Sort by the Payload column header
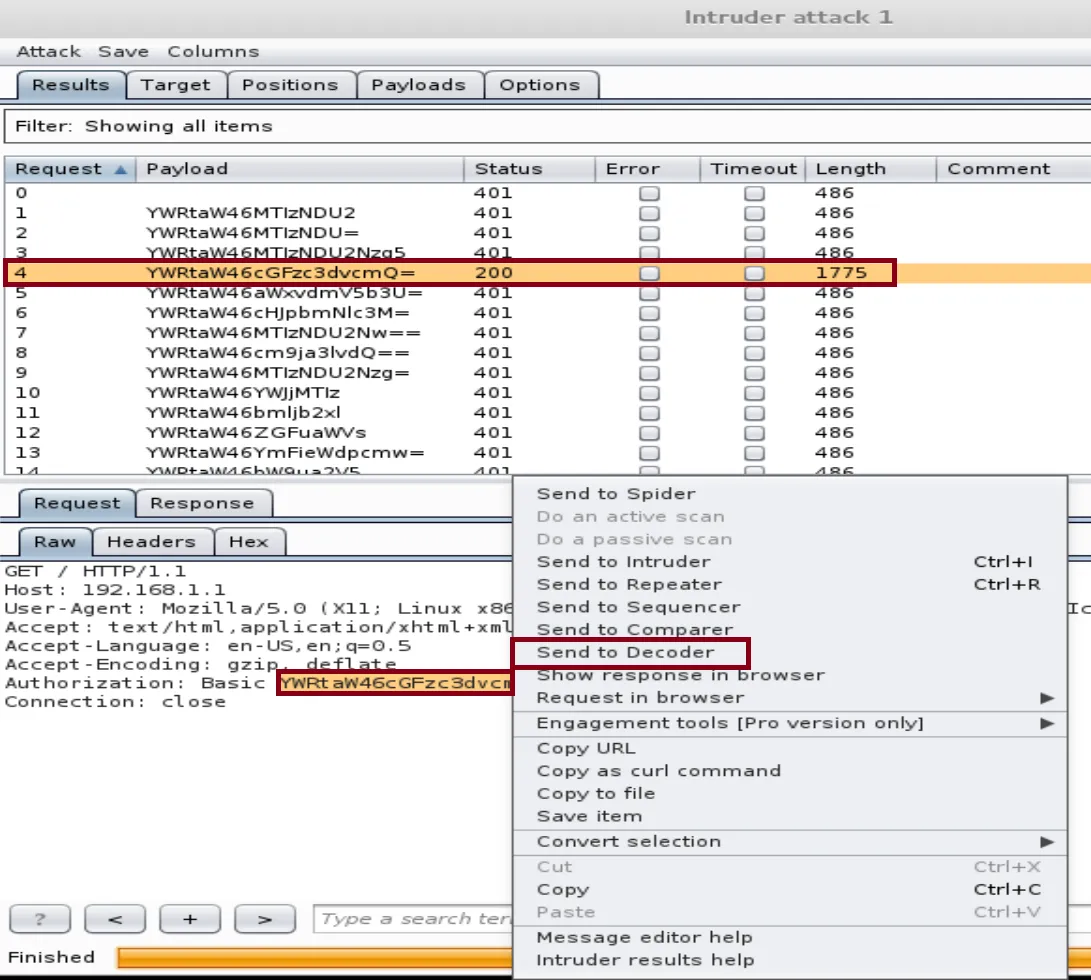Image resolution: width=1091 pixels, height=980 pixels. point(300,169)
